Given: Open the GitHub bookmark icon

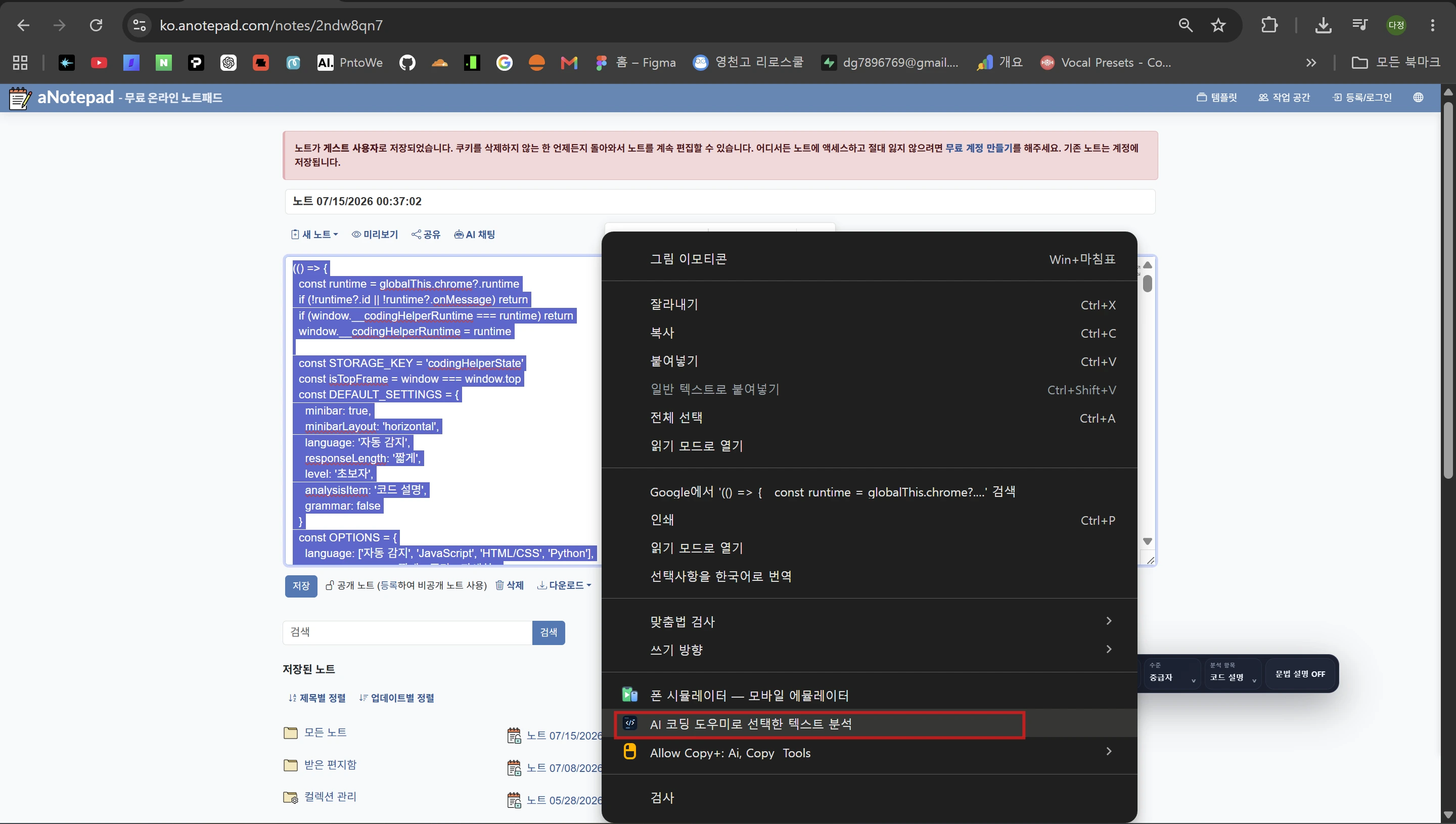Looking at the screenshot, I should pos(407,63).
